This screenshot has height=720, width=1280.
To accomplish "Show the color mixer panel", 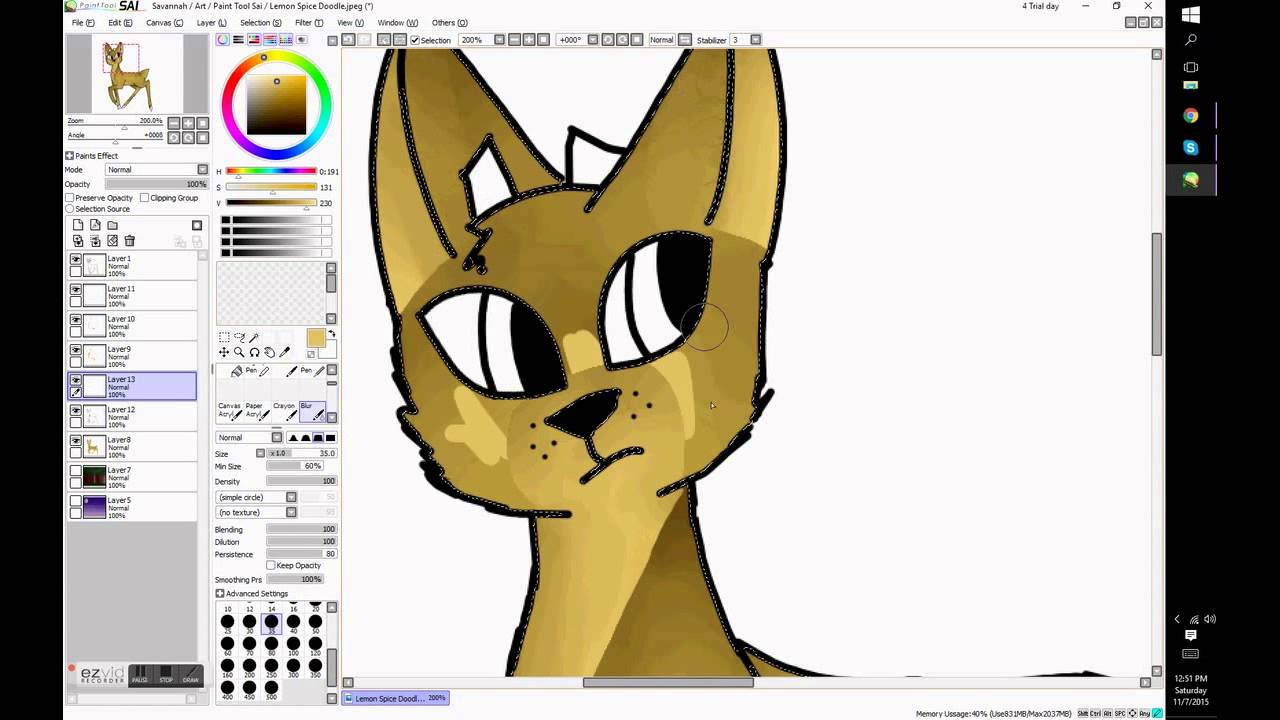I will coord(270,40).
